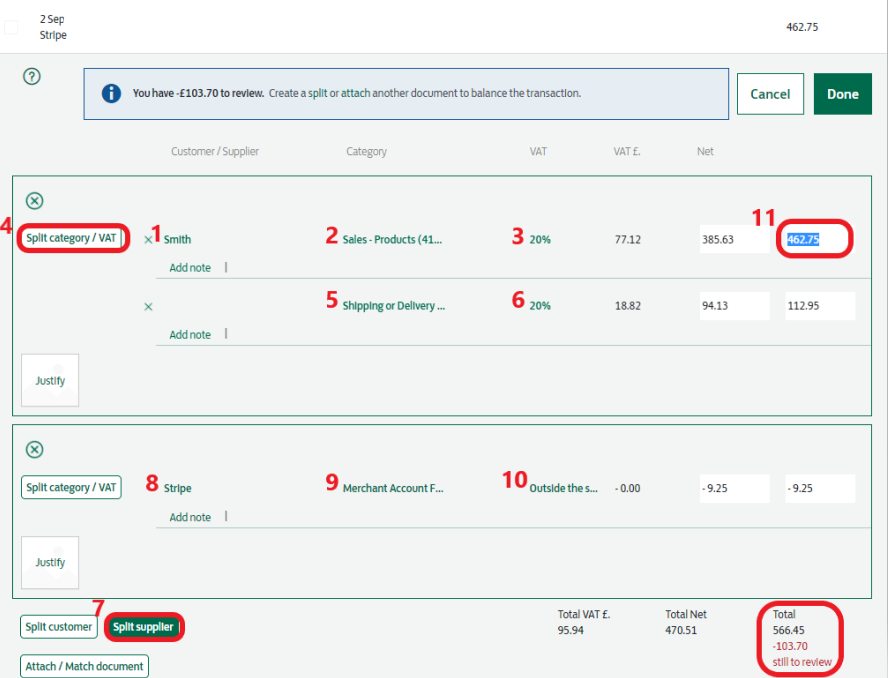Open the Outside the scope VAT dropdown
888x678 pixels.
[x=564, y=489]
